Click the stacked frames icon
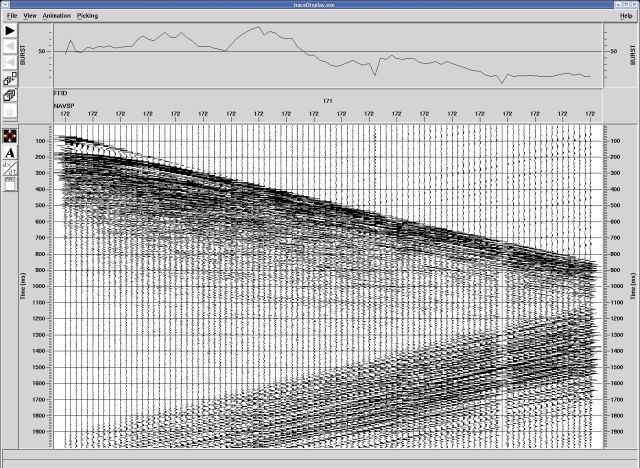Image resolution: width=640 pixels, height=468 pixels. (10, 95)
